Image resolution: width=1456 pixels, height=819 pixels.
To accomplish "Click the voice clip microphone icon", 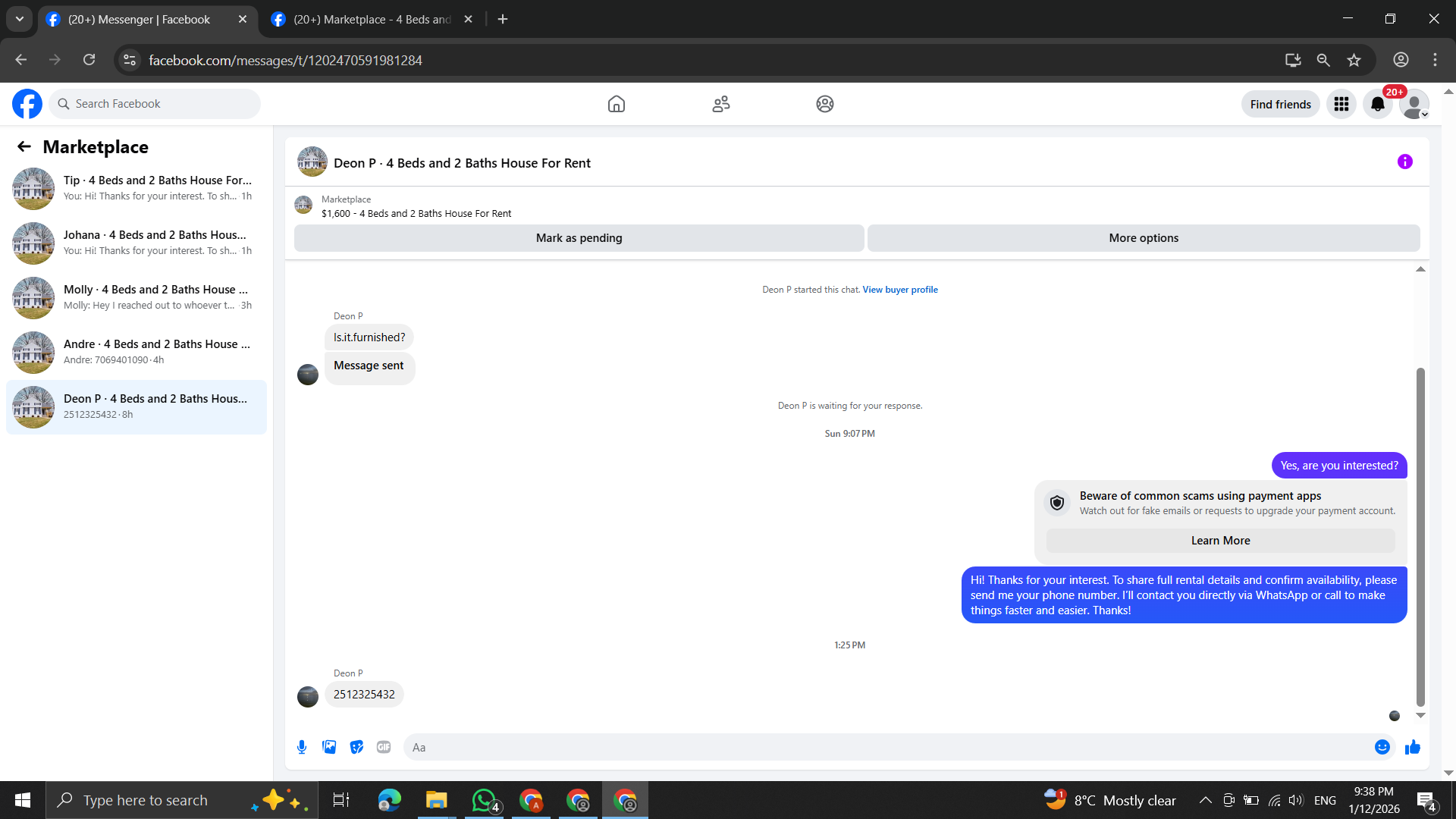I will tap(302, 747).
